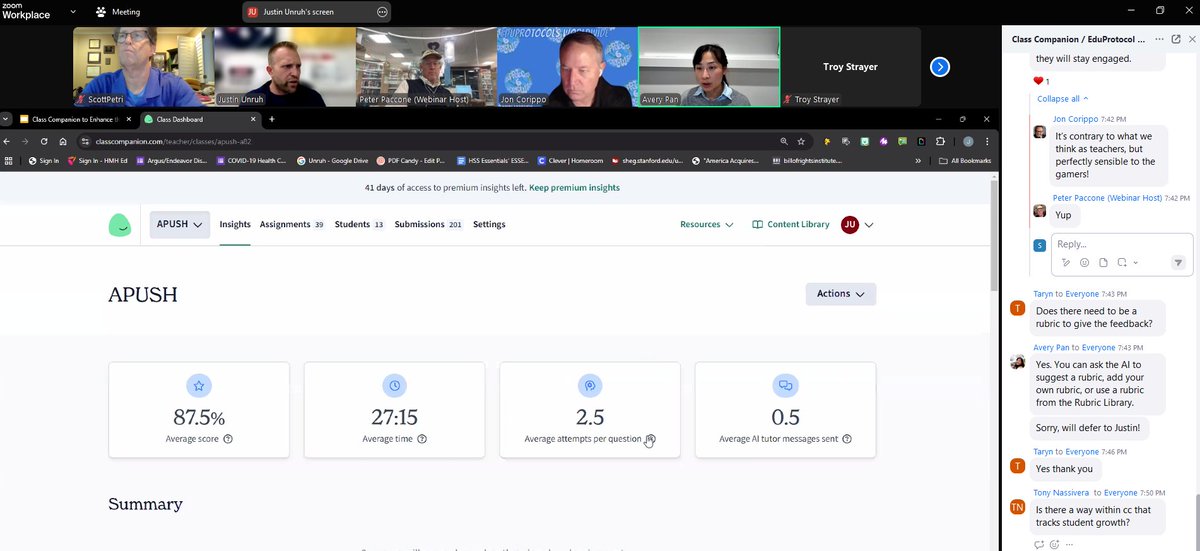The width and height of the screenshot is (1200, 551).
Task: Attach file in reply box
Action: click(1103, 262)
